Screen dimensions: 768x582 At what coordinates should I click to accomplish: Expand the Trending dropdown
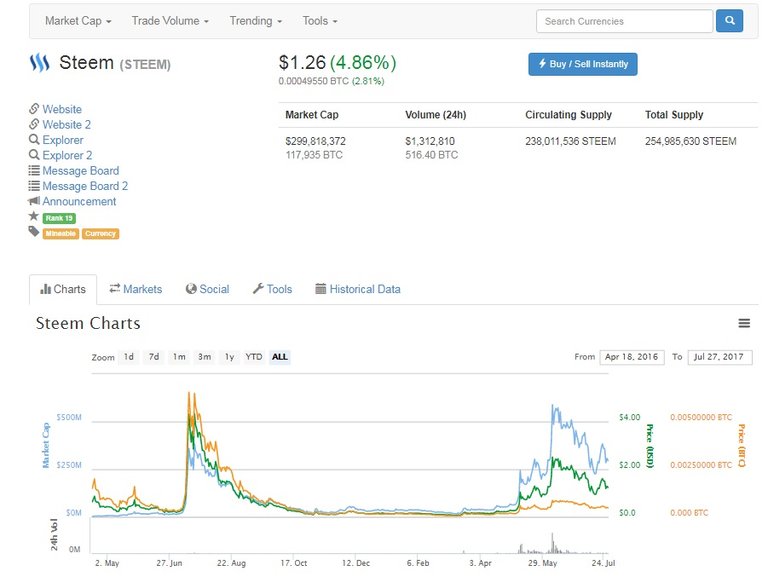tap(256, 21)
